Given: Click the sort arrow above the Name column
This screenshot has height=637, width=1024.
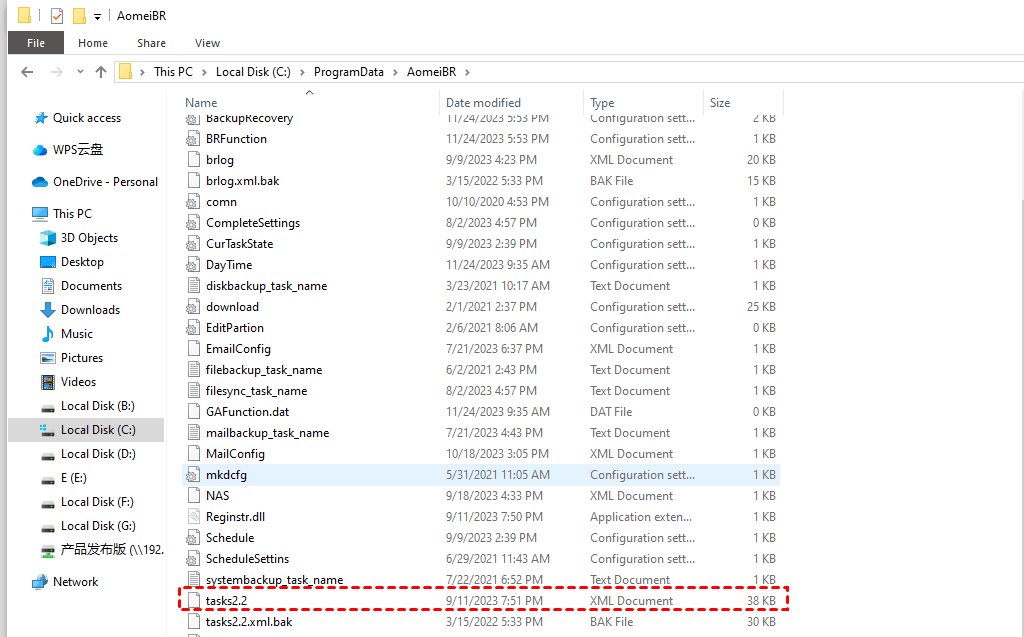Looking at the screenshot, I should coord(309,91).
